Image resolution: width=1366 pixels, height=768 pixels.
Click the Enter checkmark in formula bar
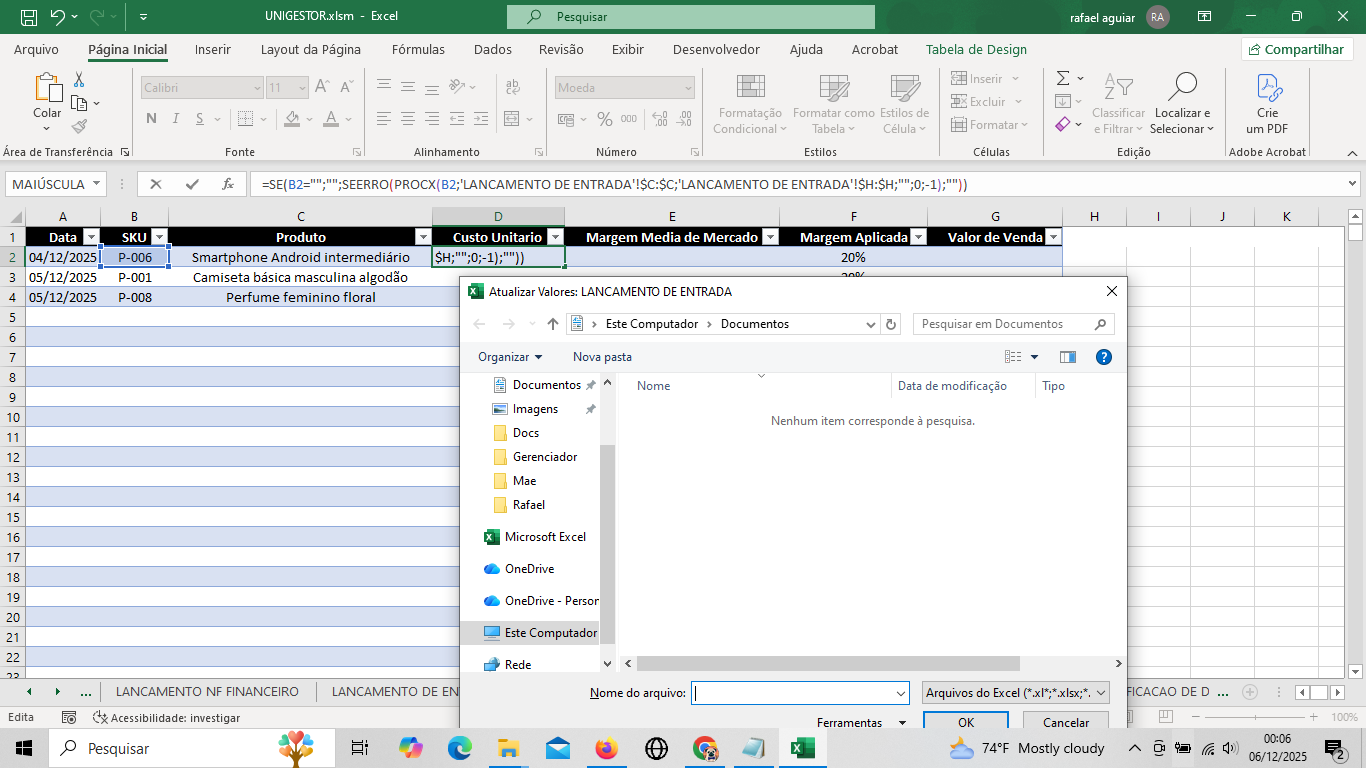pyautogui.click(x=192, y=184)
